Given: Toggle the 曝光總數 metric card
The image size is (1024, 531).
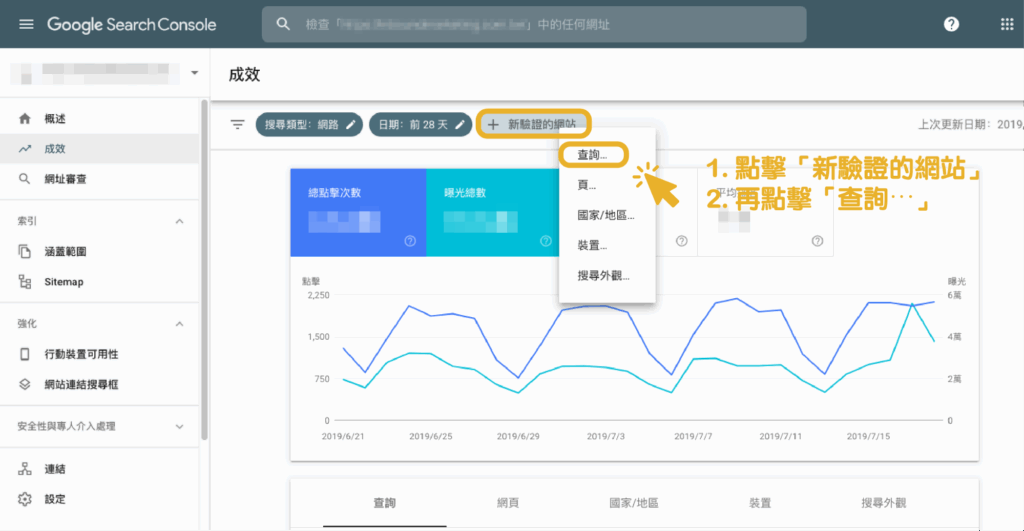Looking at the screenshot, I should pos(493,212).
